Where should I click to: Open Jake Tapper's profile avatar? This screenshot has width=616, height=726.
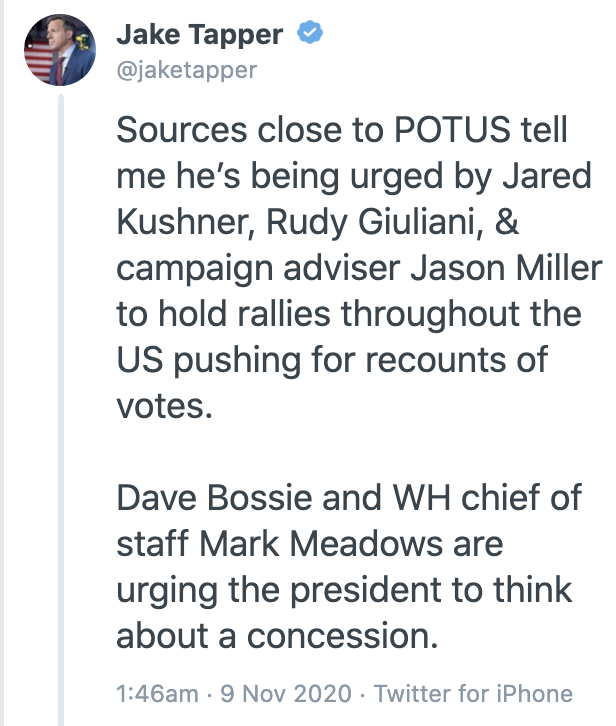[60, 50]
